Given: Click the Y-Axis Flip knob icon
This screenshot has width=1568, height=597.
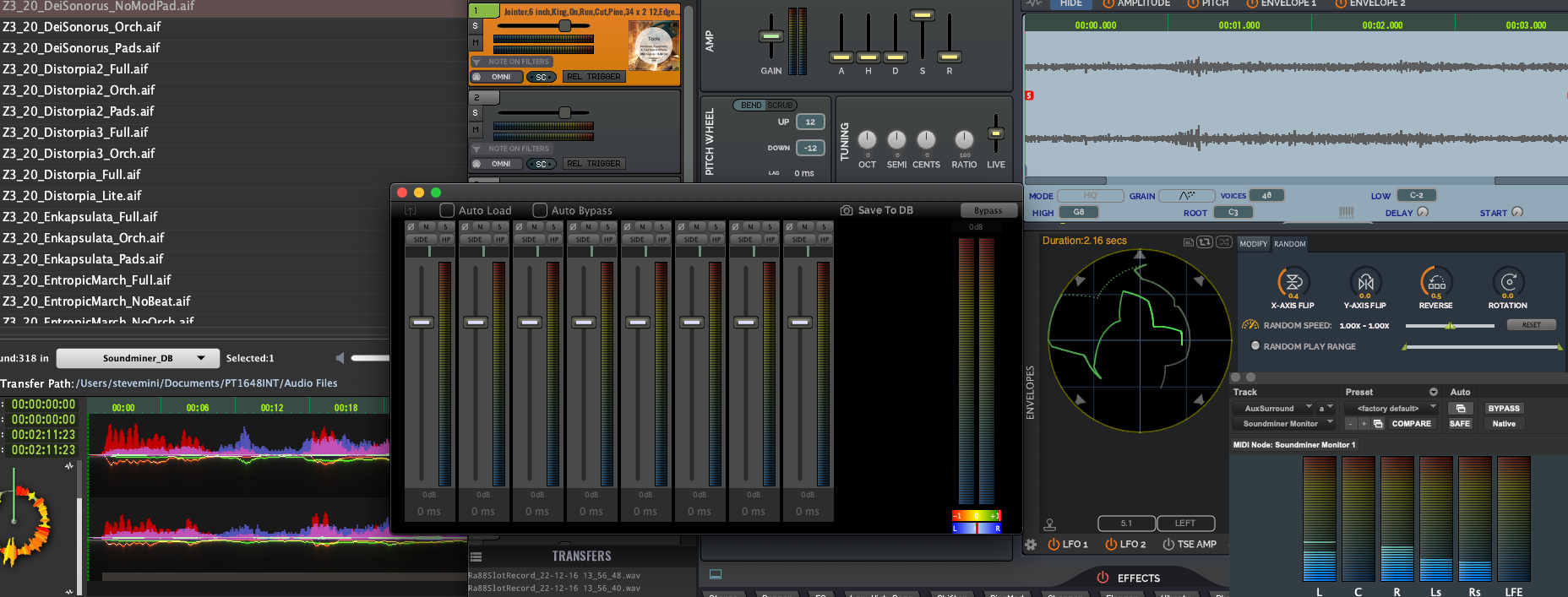Looking at the screenshot, I should point(1365,282).
